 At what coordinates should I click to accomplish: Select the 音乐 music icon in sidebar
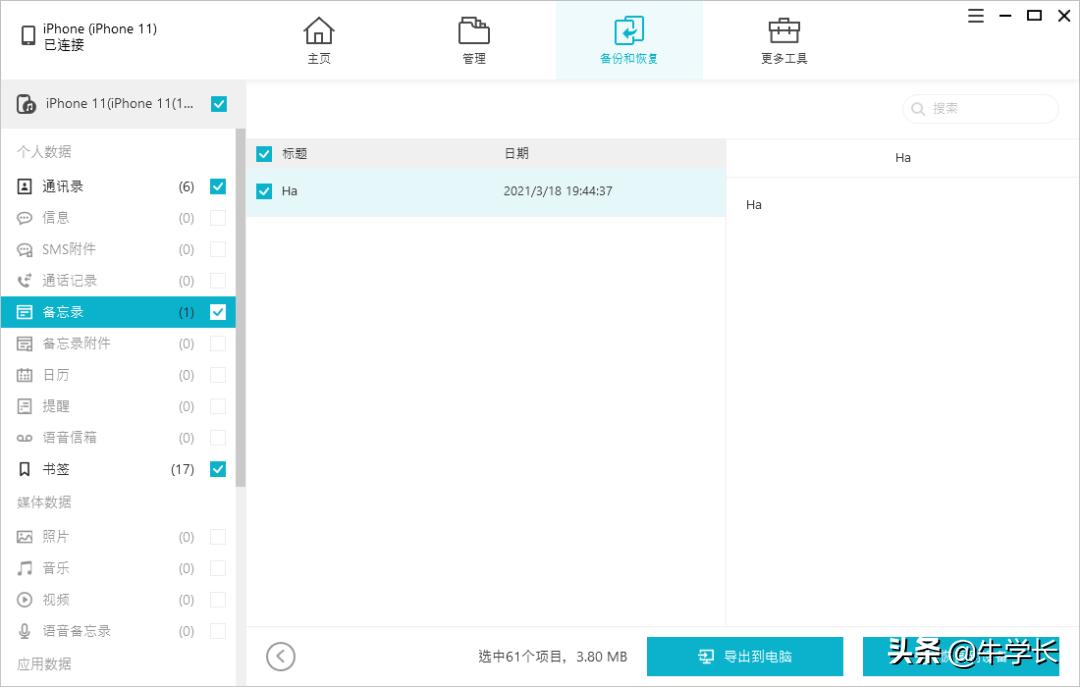[x=24, y=567]
